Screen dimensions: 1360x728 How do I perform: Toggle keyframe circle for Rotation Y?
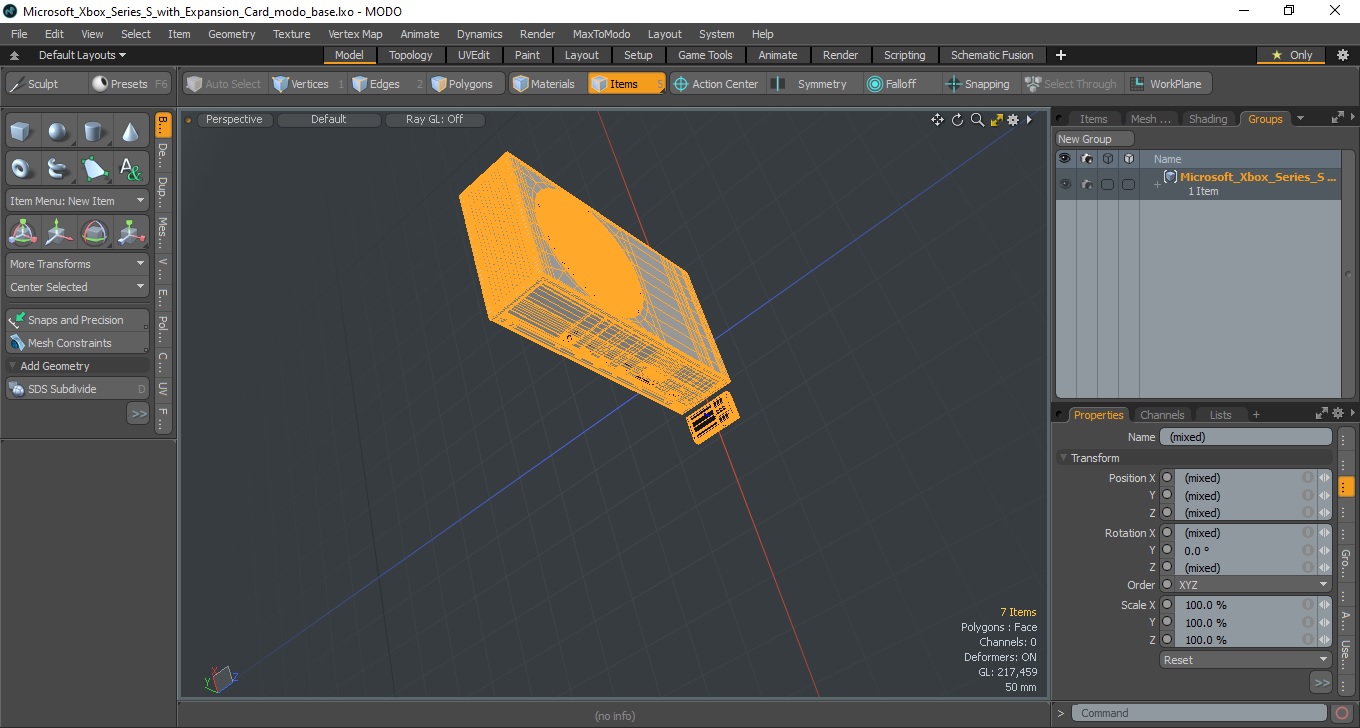pos(1167,550)
